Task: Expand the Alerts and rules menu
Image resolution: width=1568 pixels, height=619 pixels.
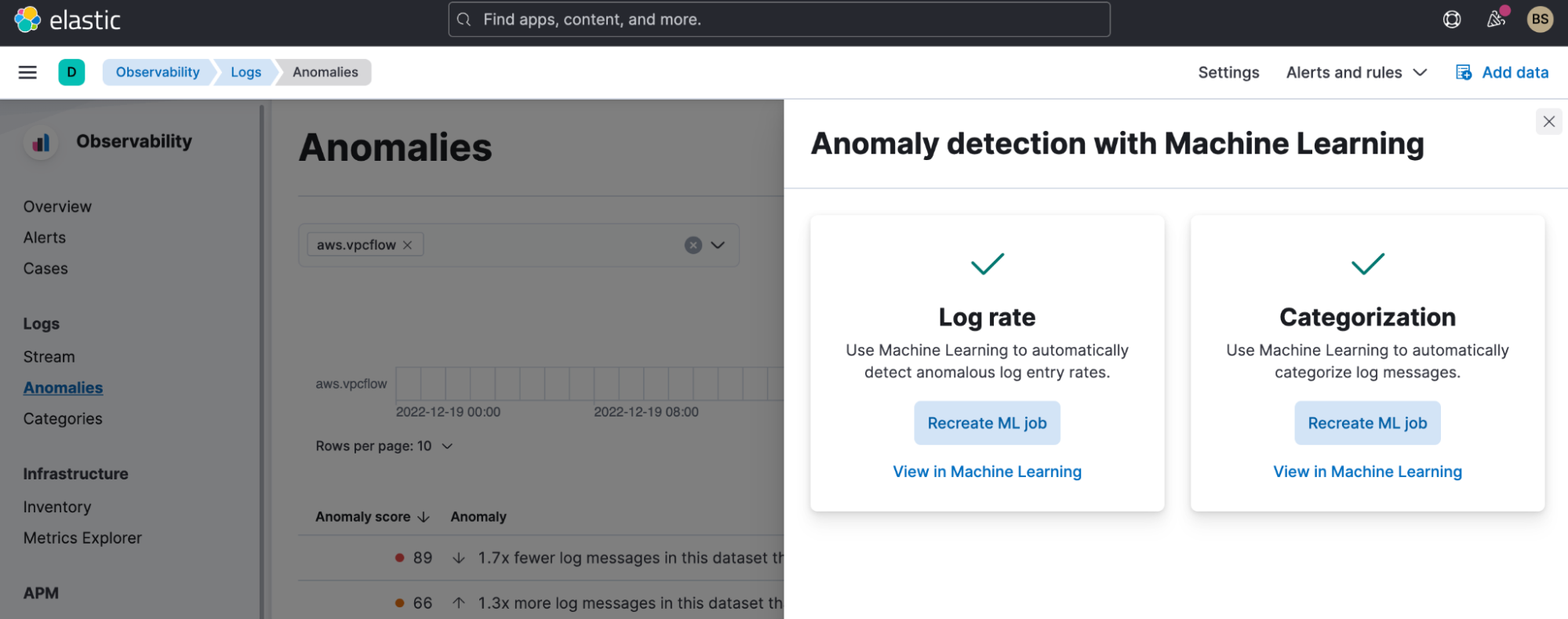Action: point(1356,72)
